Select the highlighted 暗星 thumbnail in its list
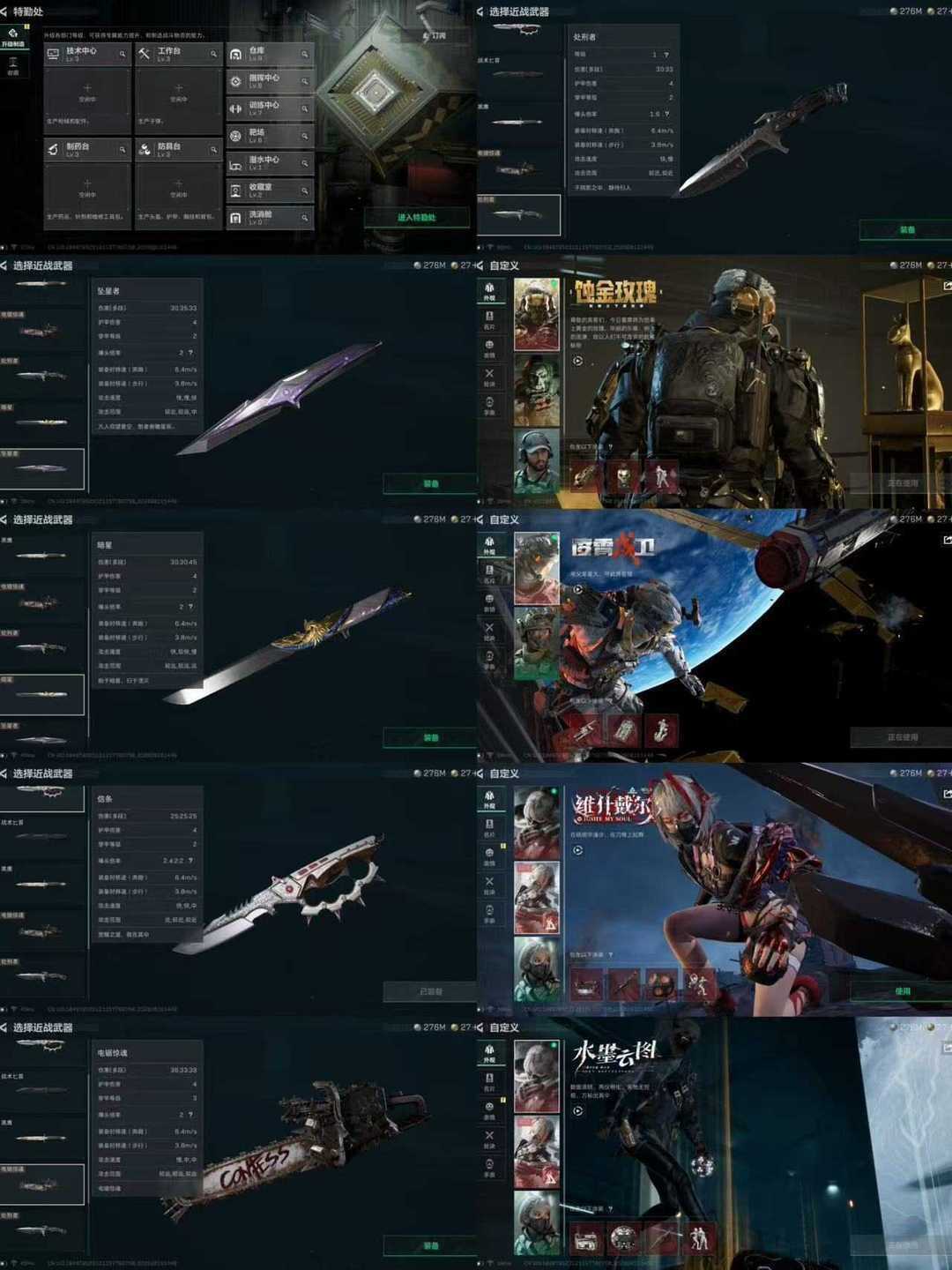952x1270 pixels. [x=42, y=694]
